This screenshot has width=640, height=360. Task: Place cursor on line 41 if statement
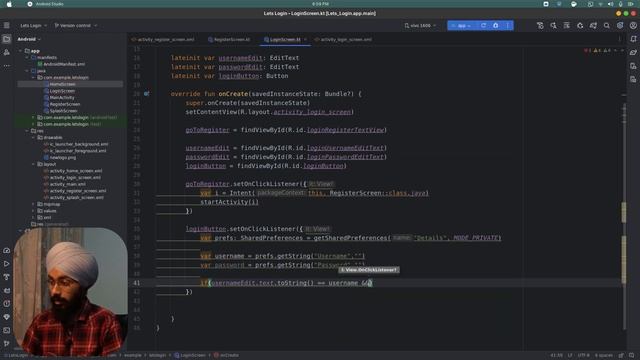click(x=286, y=283)
